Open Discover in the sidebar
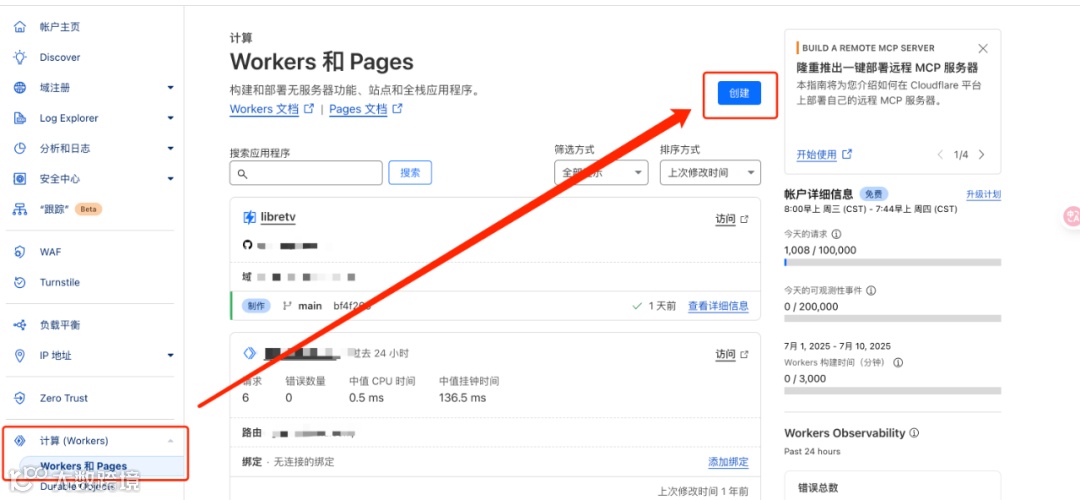The image size is (1080, 500). pyautogui.click(x=60, y=57)
